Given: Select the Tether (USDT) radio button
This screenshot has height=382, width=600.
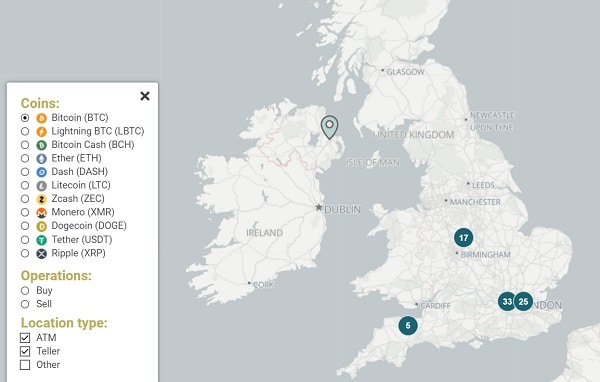Looking at the screenshot, I should tap(25, 240).
